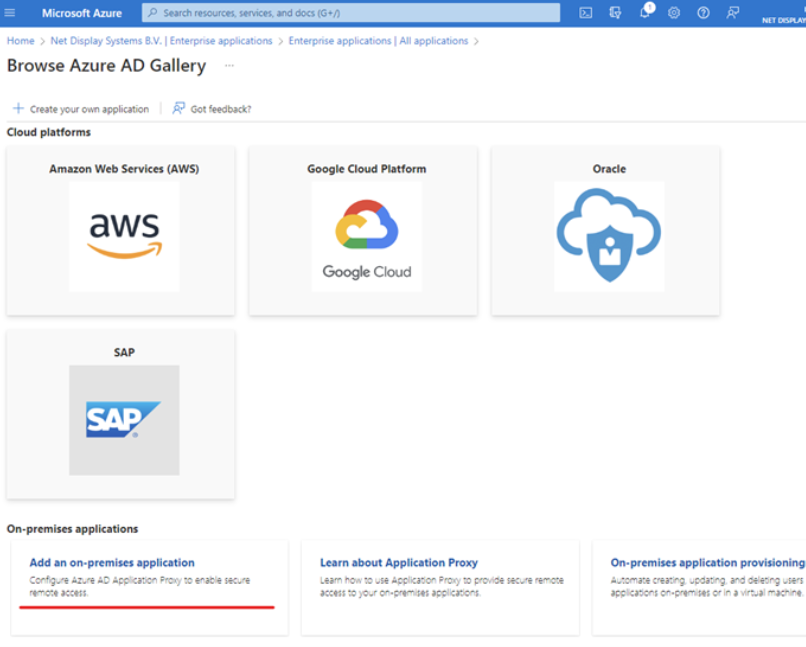Select the AWS logo tile
This screenshot has width=806, height=647.
[x=124, y=236]
